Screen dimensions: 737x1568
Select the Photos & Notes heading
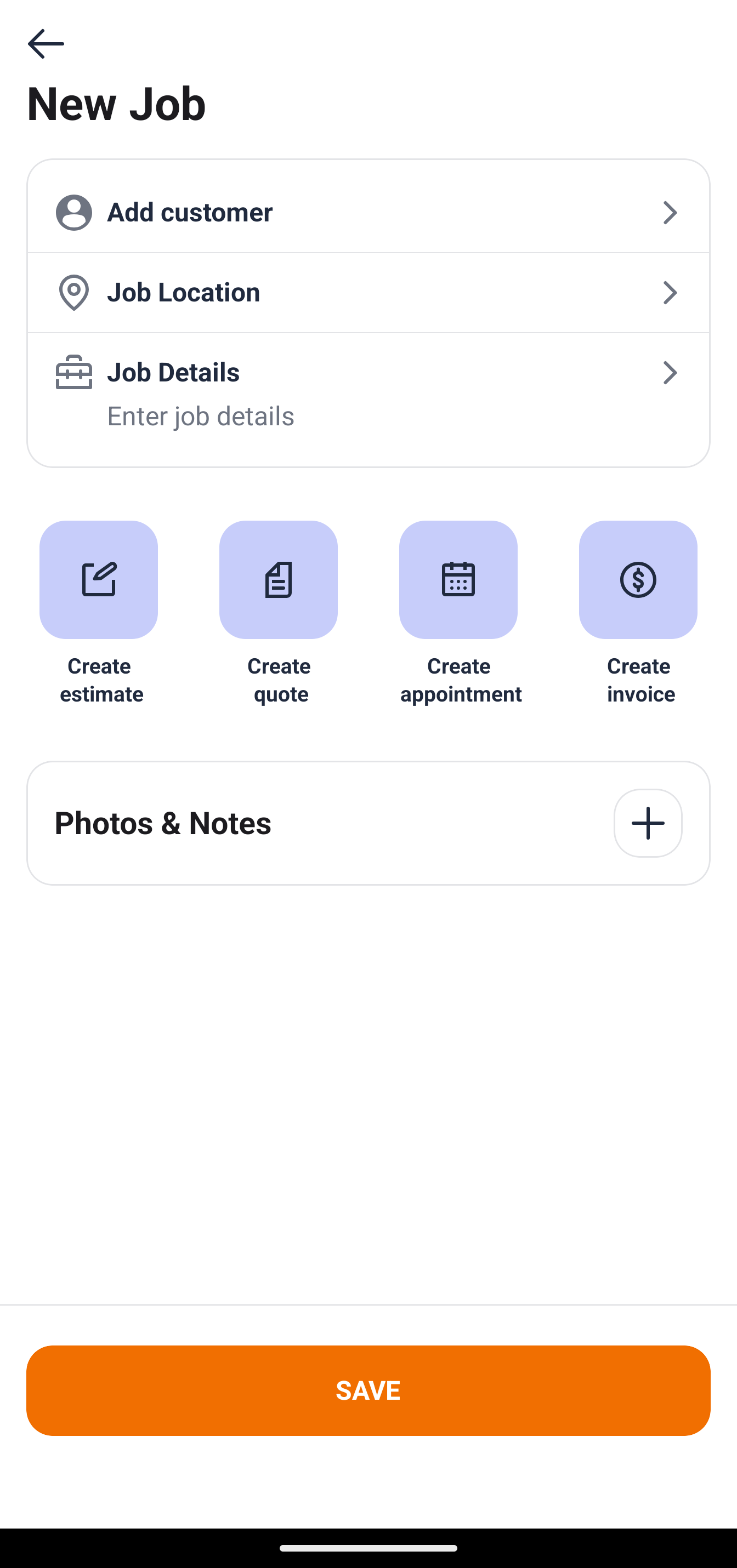coord(163,823)
